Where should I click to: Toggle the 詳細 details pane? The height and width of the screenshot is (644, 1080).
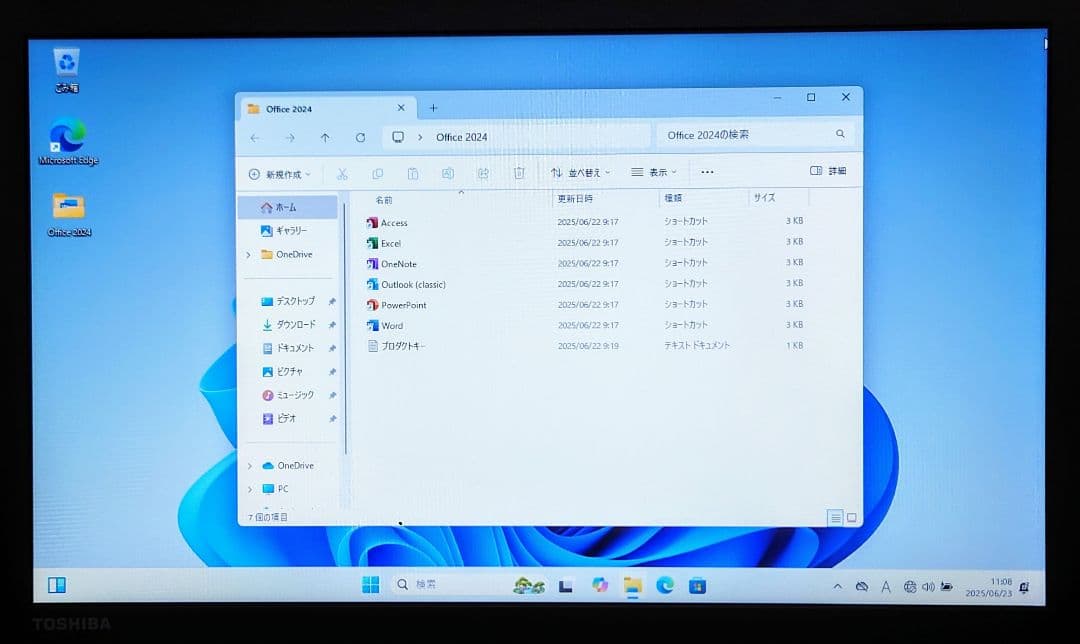pos(828,172)
